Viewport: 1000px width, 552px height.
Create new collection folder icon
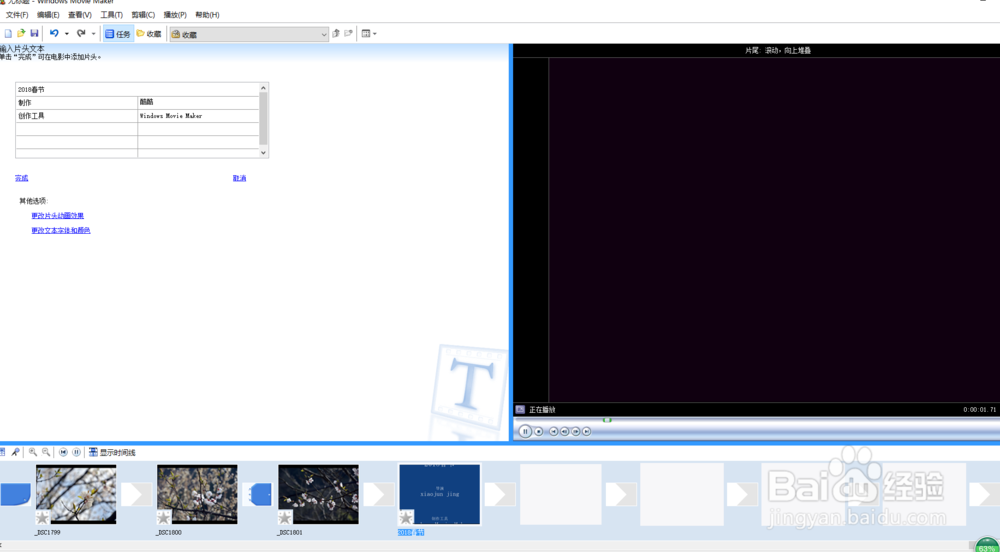click(x=348, y=34)
